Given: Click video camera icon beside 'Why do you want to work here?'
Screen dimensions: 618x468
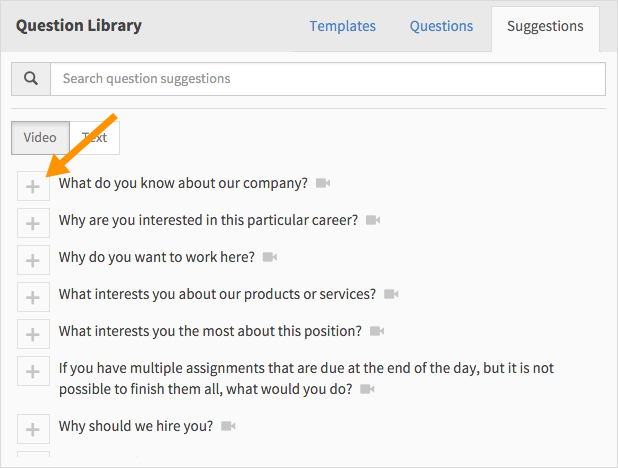Looking at the screenshot, I should [270, 257].
